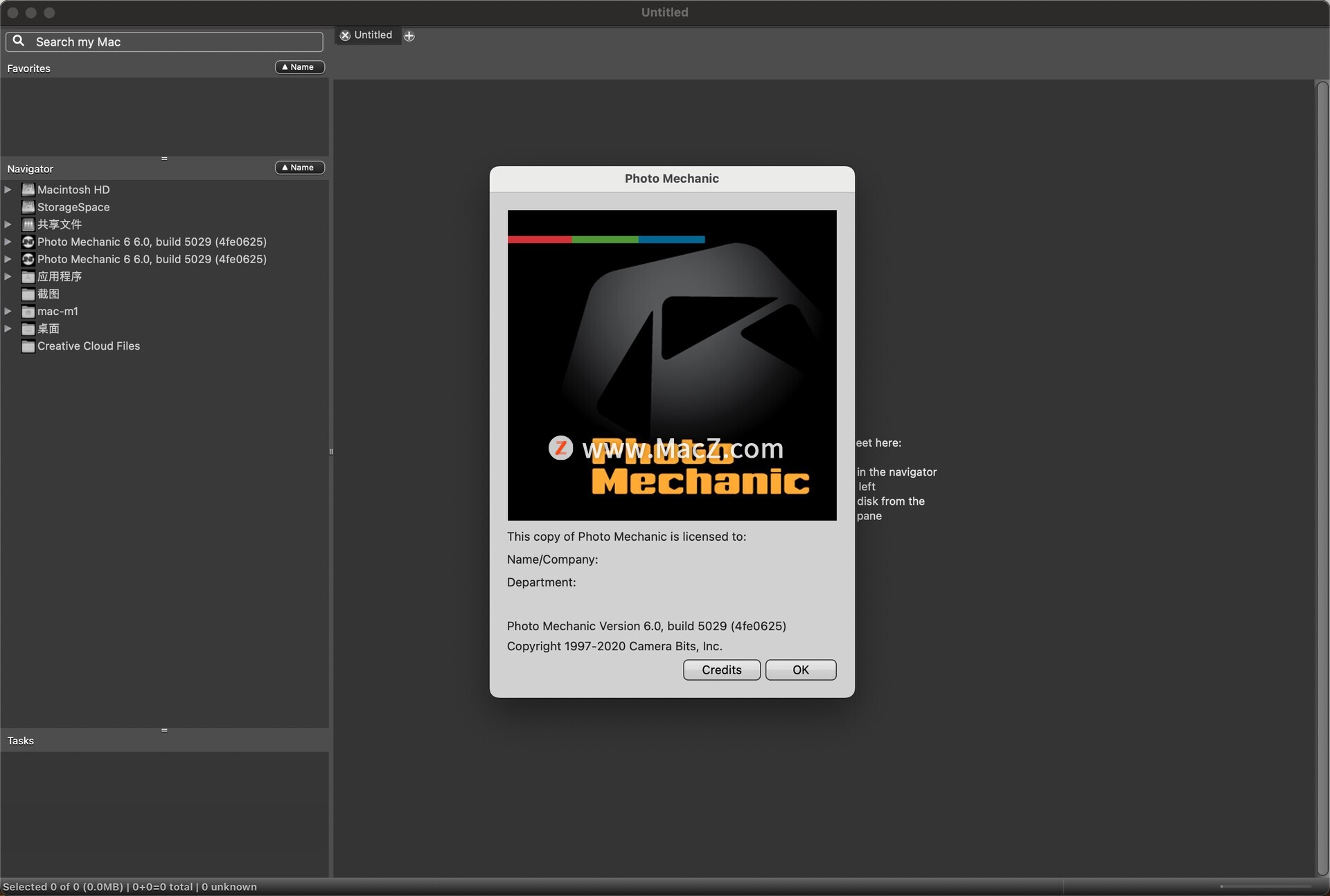This screenshot has height=896, width=1330.
Task: Expand the mac-m1 folder node
Action: tap(8, 311)
